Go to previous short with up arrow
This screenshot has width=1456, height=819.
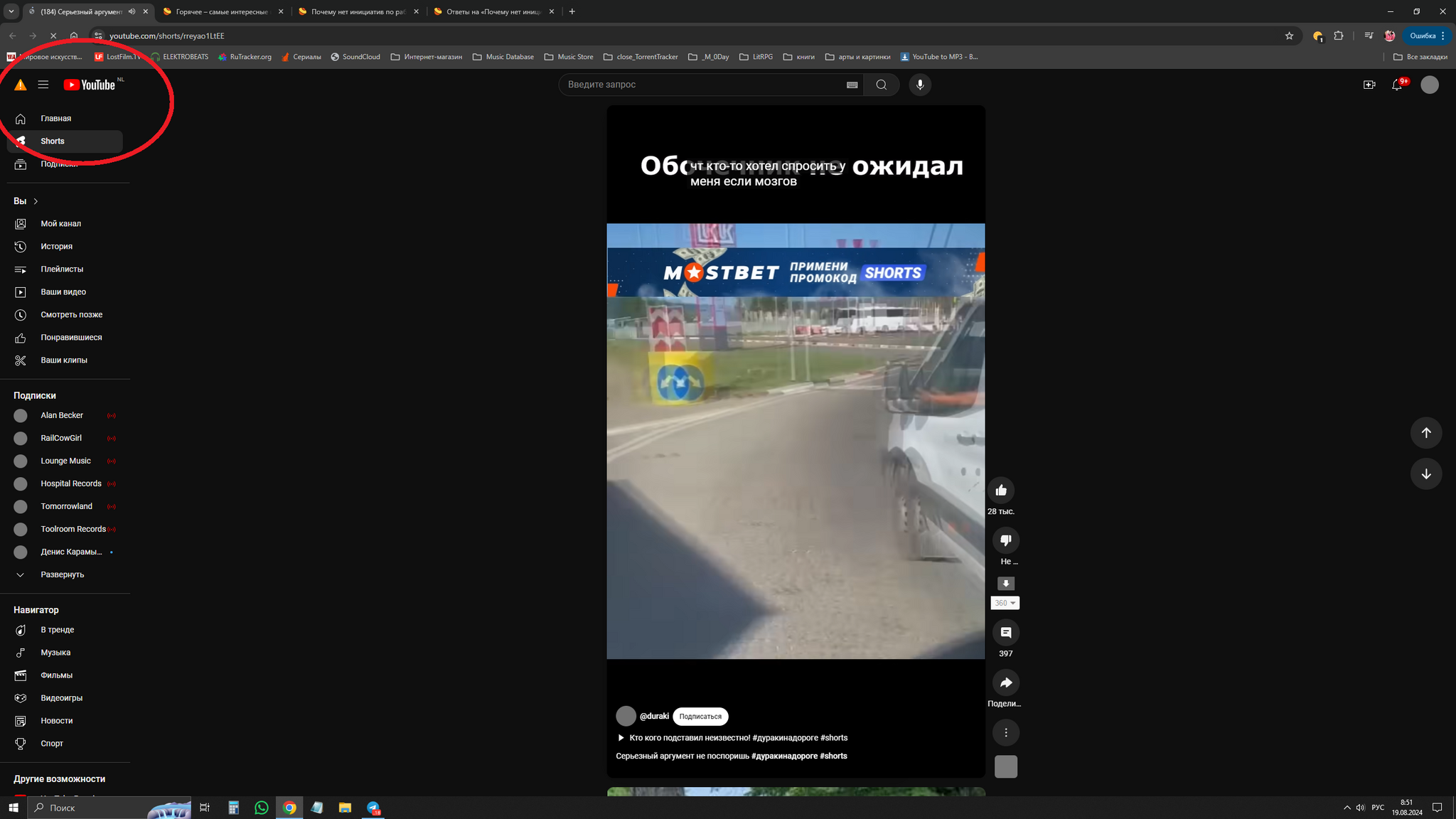[x=1425, y=432]
